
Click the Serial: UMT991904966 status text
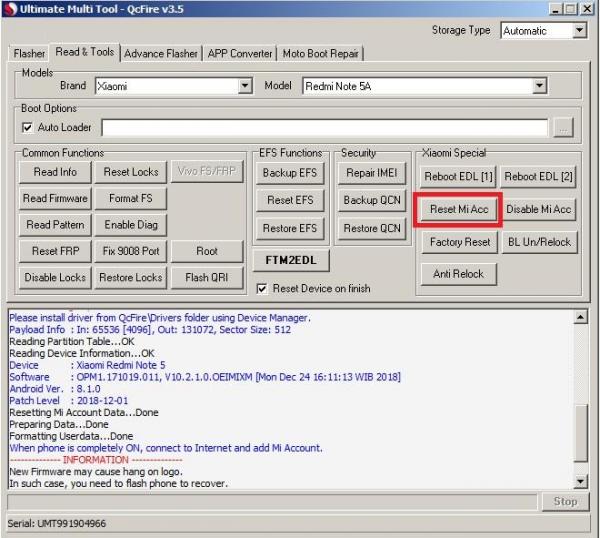coord(57,523)
